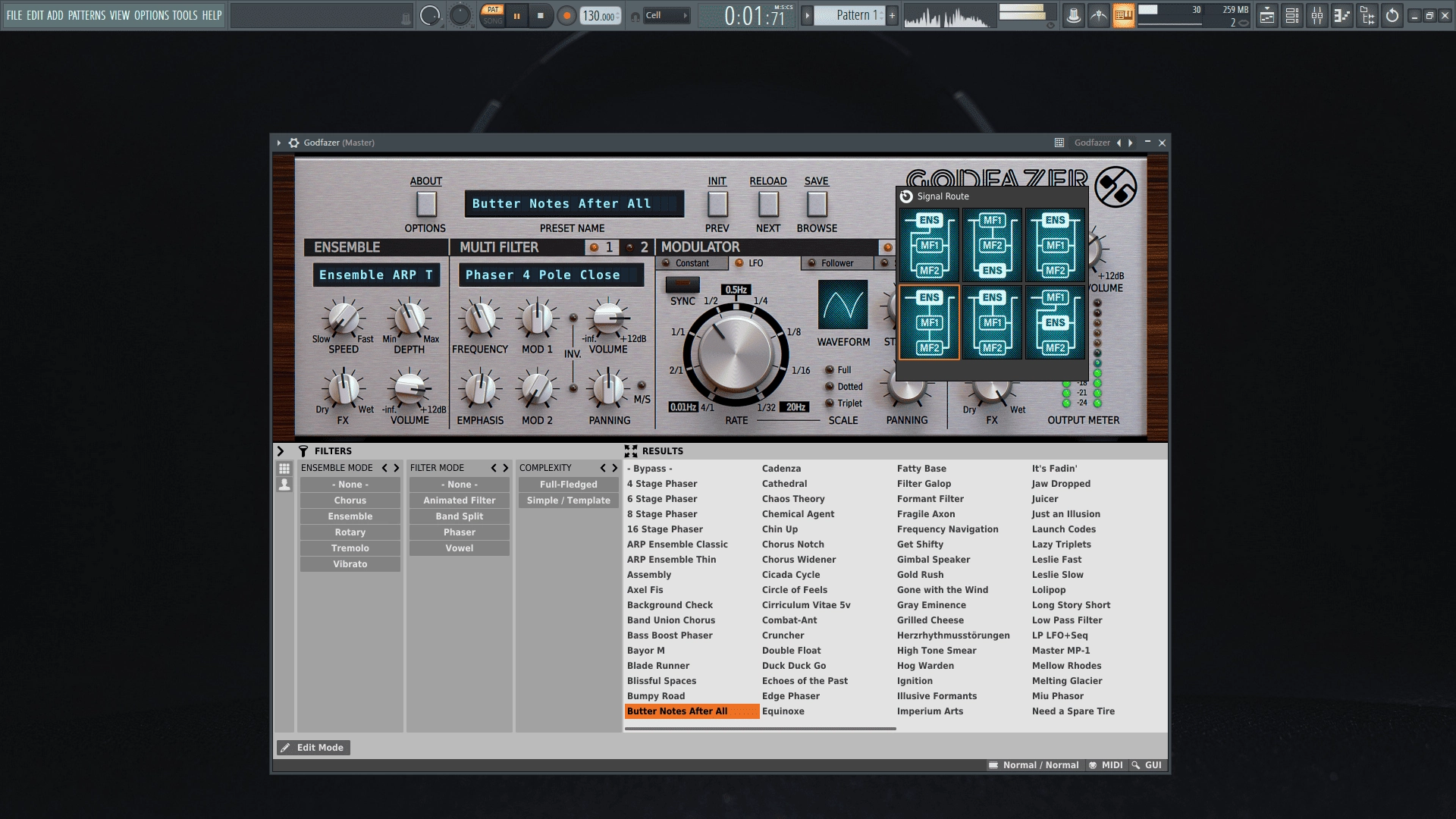The height and width of the screenshot is (819, 1456).
Task: Open the Pattern 1 selector
Action: click(x=849, y=15)
